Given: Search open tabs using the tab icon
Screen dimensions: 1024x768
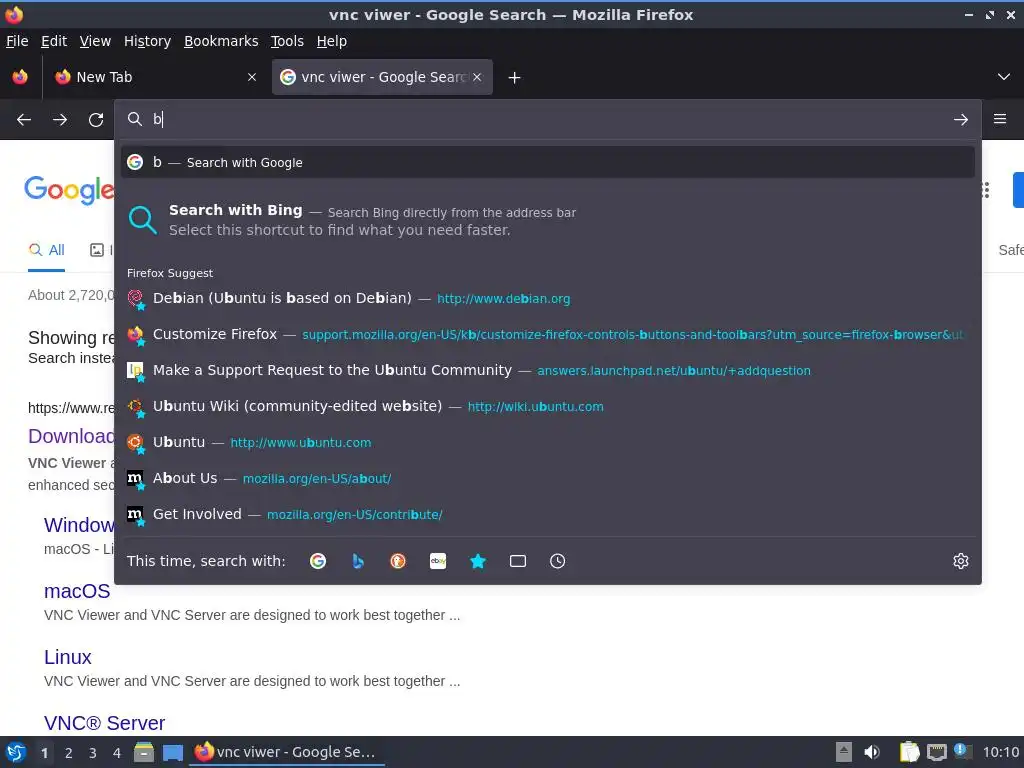Looking at the screenshot, I should click(518, 561).
